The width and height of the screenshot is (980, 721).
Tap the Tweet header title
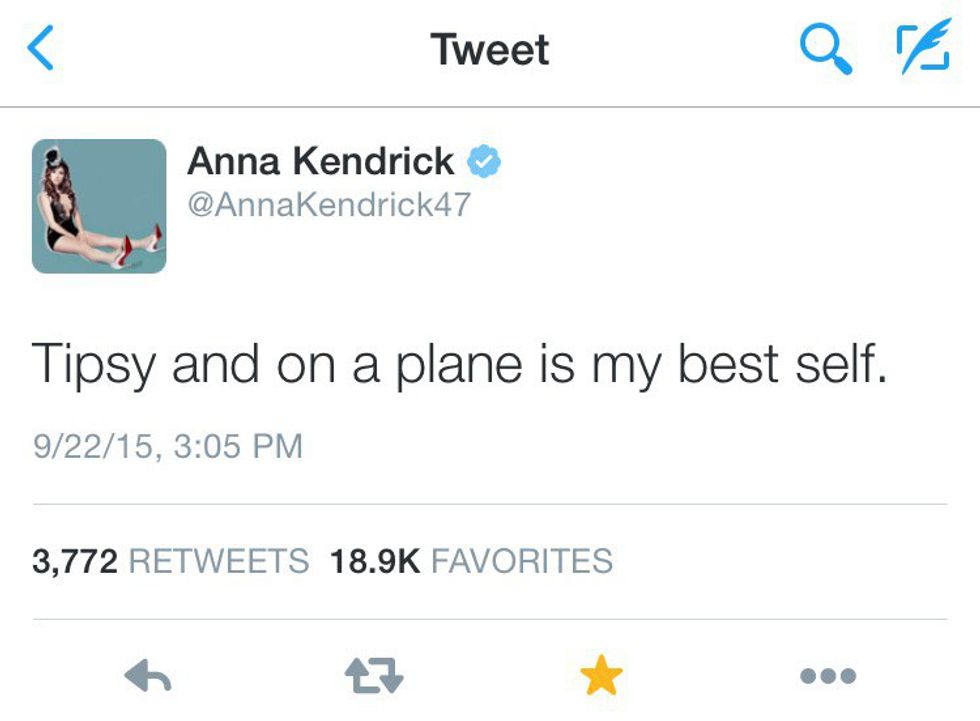[x=490, y=50]
